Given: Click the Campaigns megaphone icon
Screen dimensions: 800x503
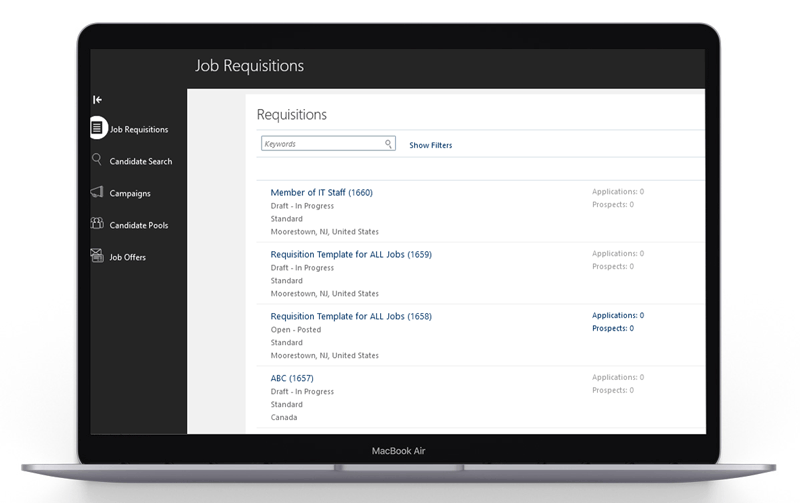Looking at the screenshot, I should (x=97, y=191).
